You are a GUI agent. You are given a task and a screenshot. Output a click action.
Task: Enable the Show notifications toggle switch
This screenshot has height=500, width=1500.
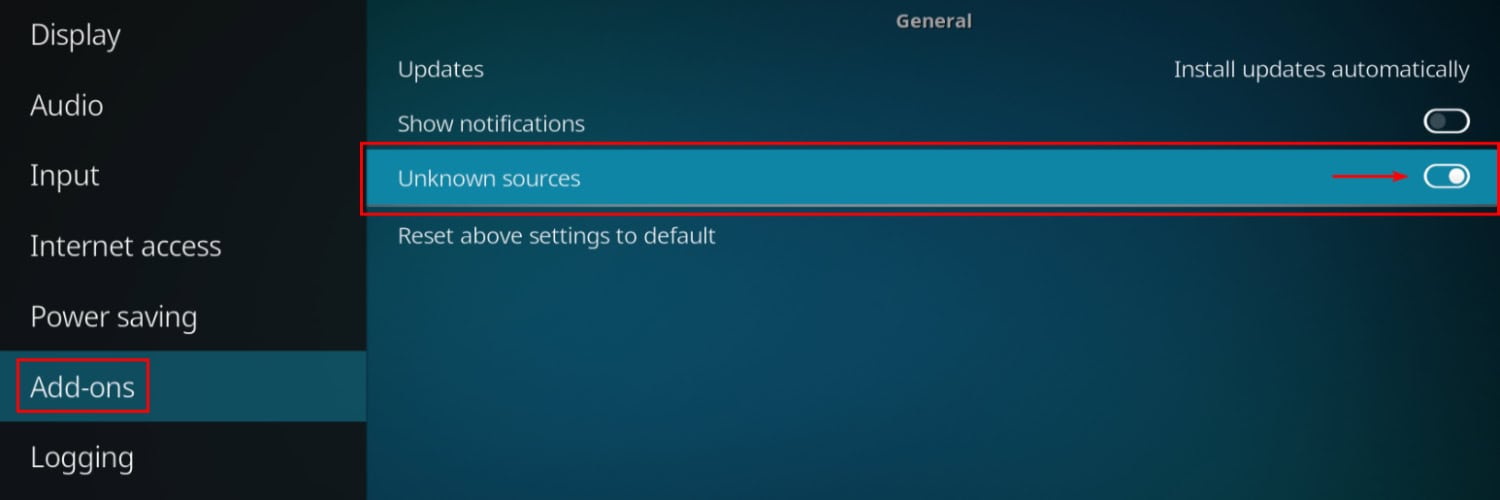1446,122
